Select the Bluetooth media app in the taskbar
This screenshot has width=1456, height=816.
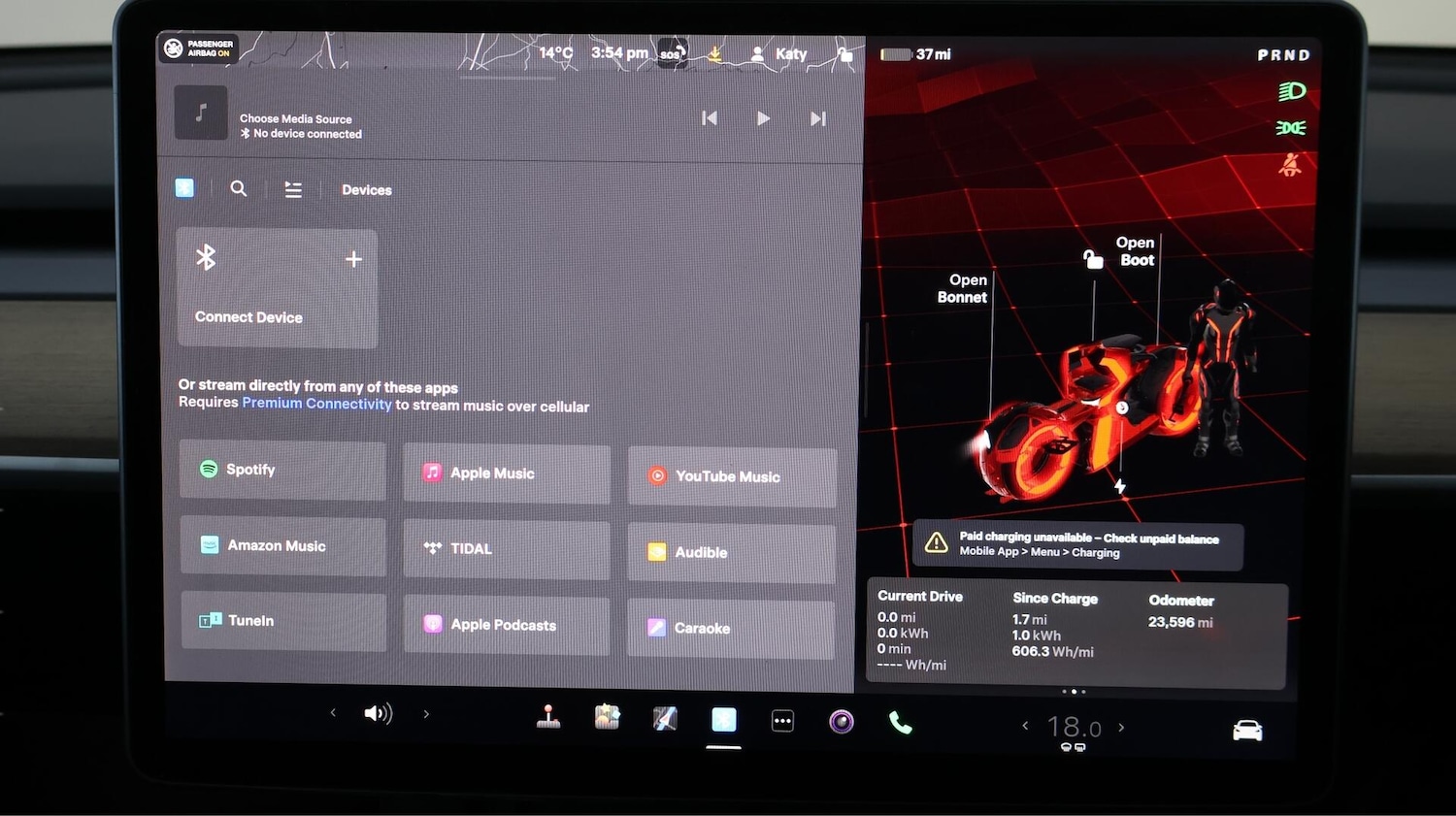click(724, 720)
